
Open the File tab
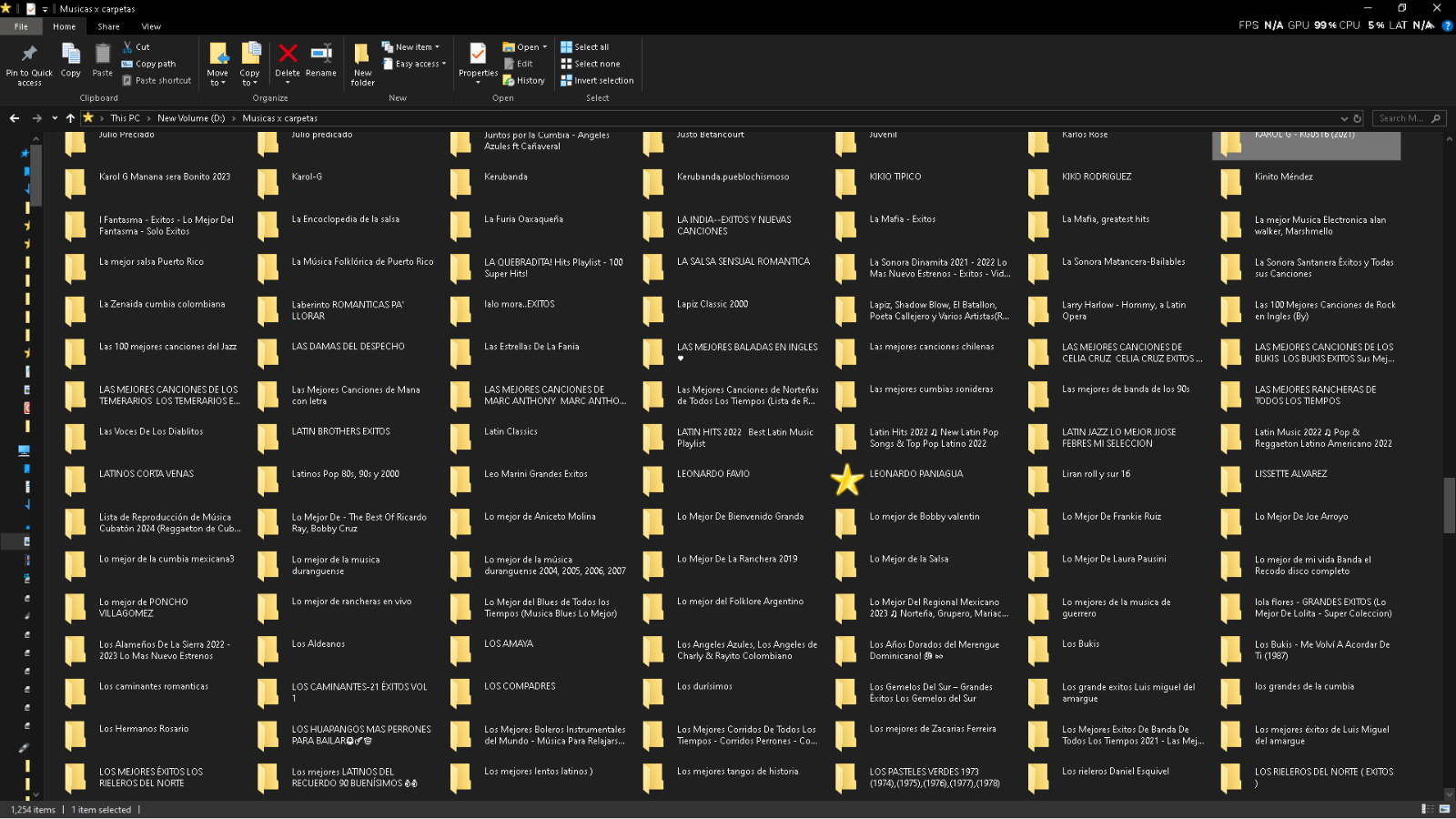[x=21, y=26]
